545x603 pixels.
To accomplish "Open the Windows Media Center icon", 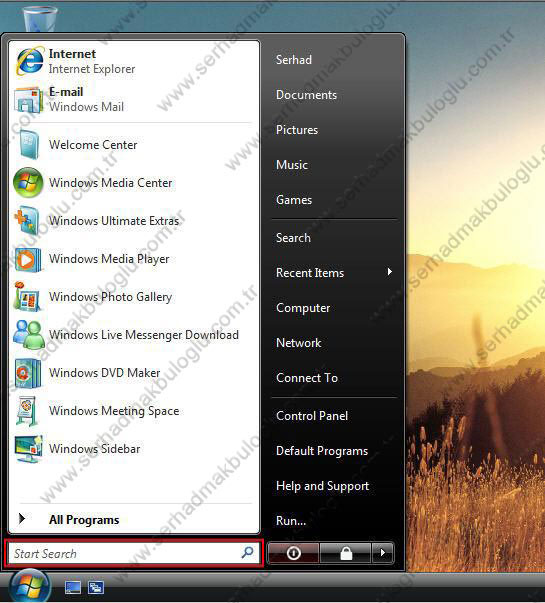I will pos(28,183).
